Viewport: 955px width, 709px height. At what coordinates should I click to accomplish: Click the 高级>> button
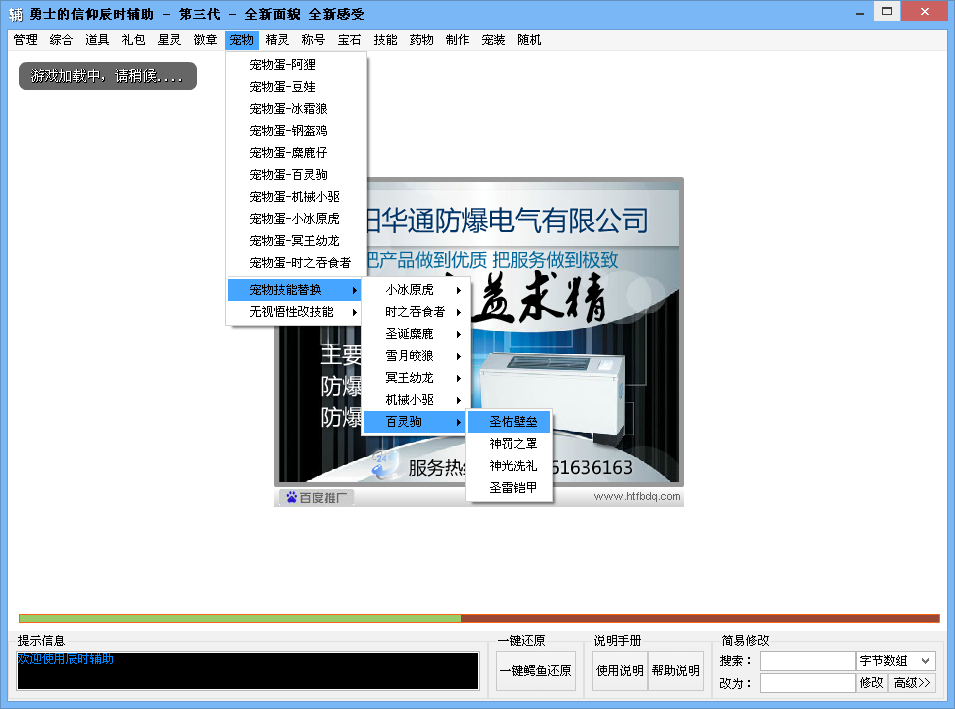[x=912, y=683]
